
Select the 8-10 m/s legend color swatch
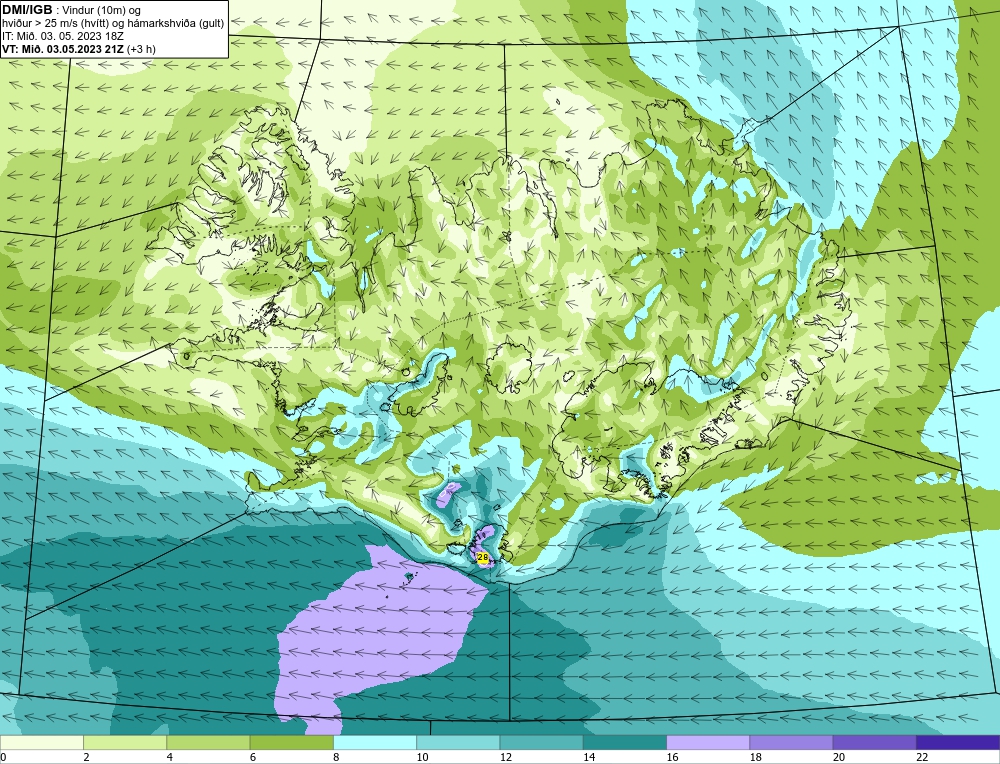375,742
